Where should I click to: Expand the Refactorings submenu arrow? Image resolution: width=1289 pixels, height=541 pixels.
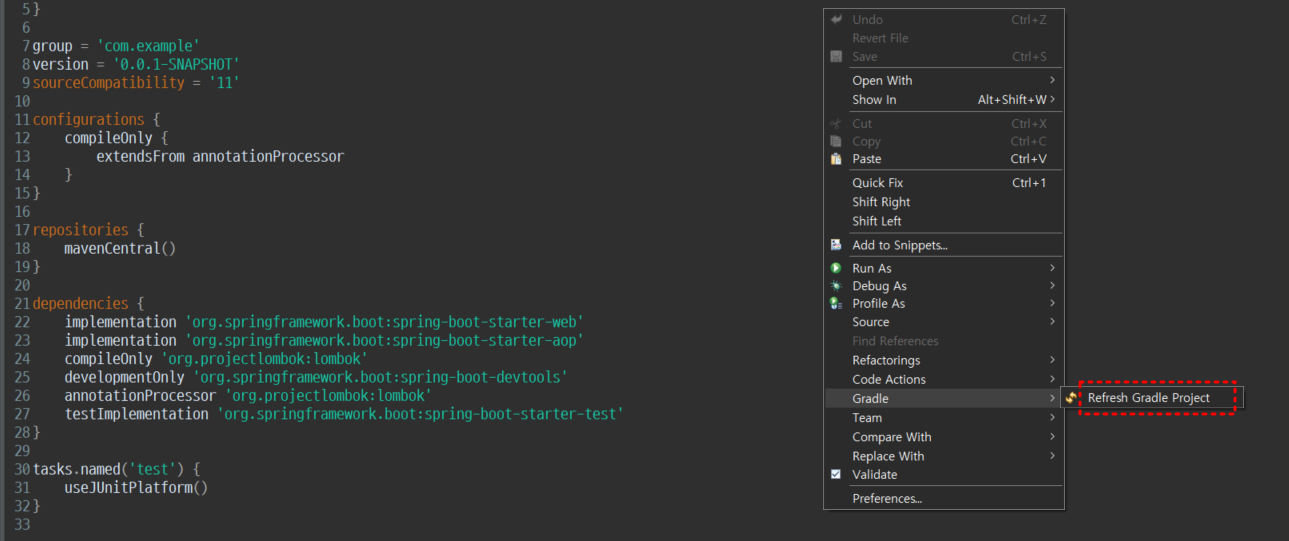coord(1052,360)
